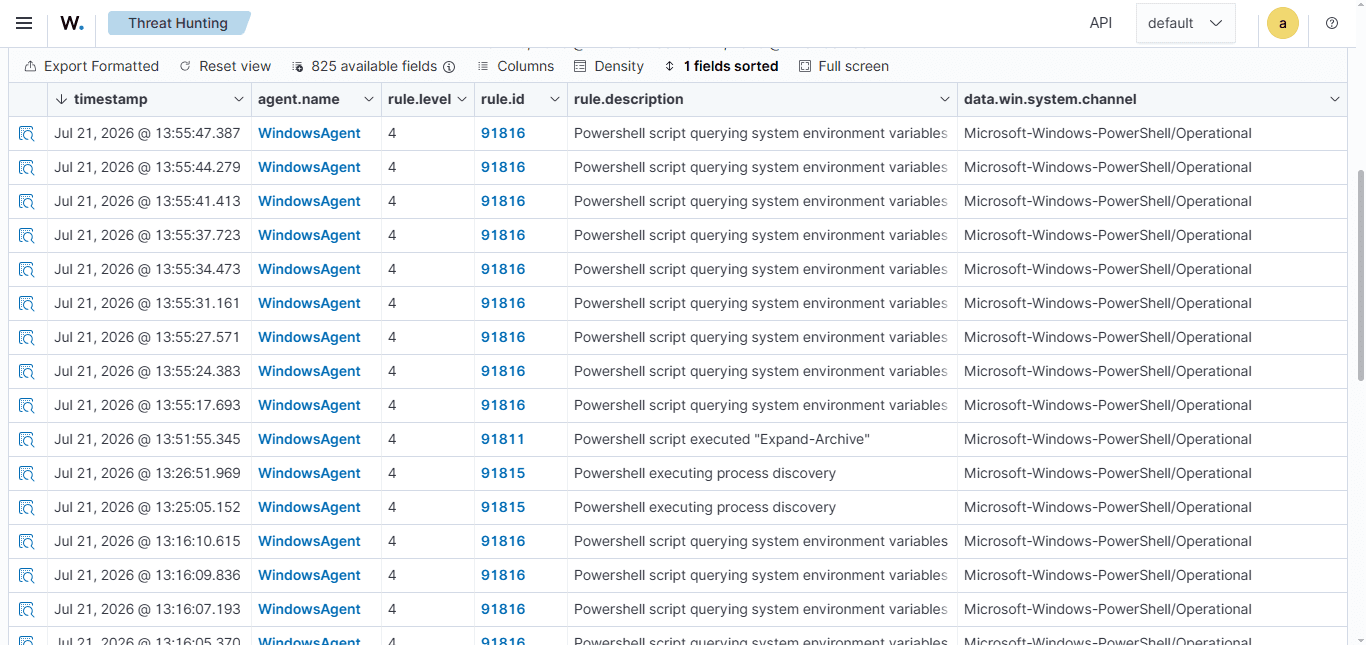Screen dimensions: 1366x645
Task: Open timestamp column header menu arrow
Action: 238,99
